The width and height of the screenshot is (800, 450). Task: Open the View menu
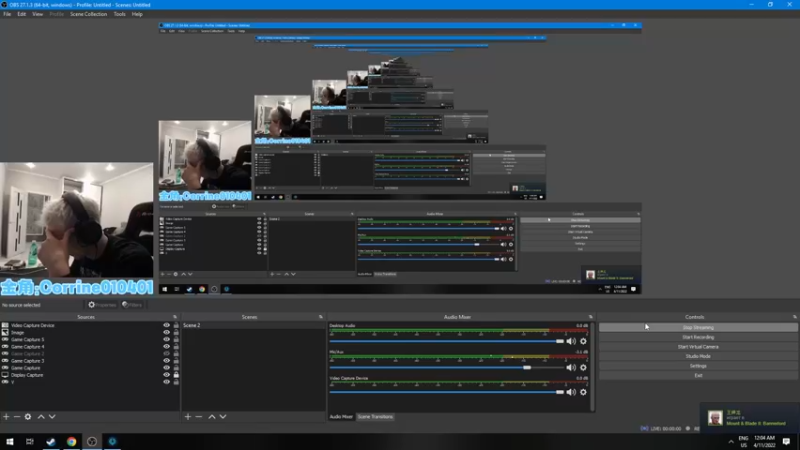(x=38, y=14)
